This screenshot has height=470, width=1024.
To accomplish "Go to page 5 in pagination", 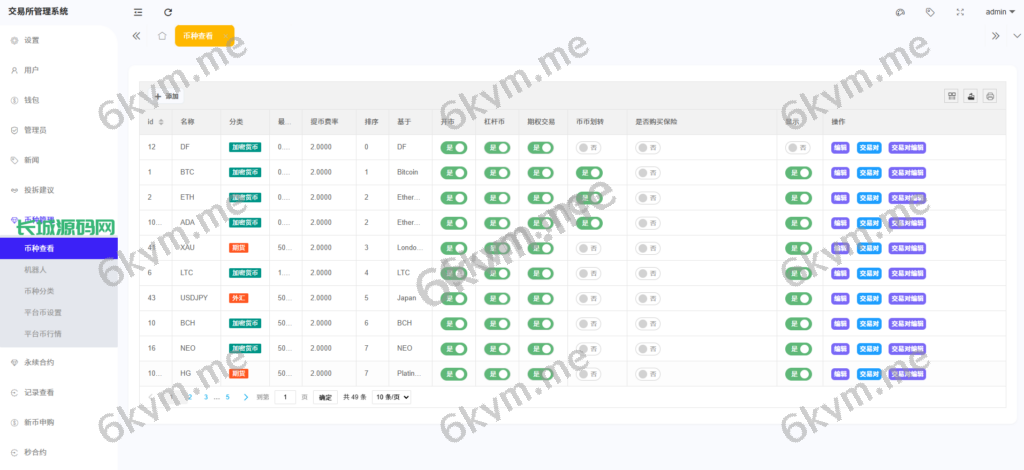I will [x=227, y=397].
